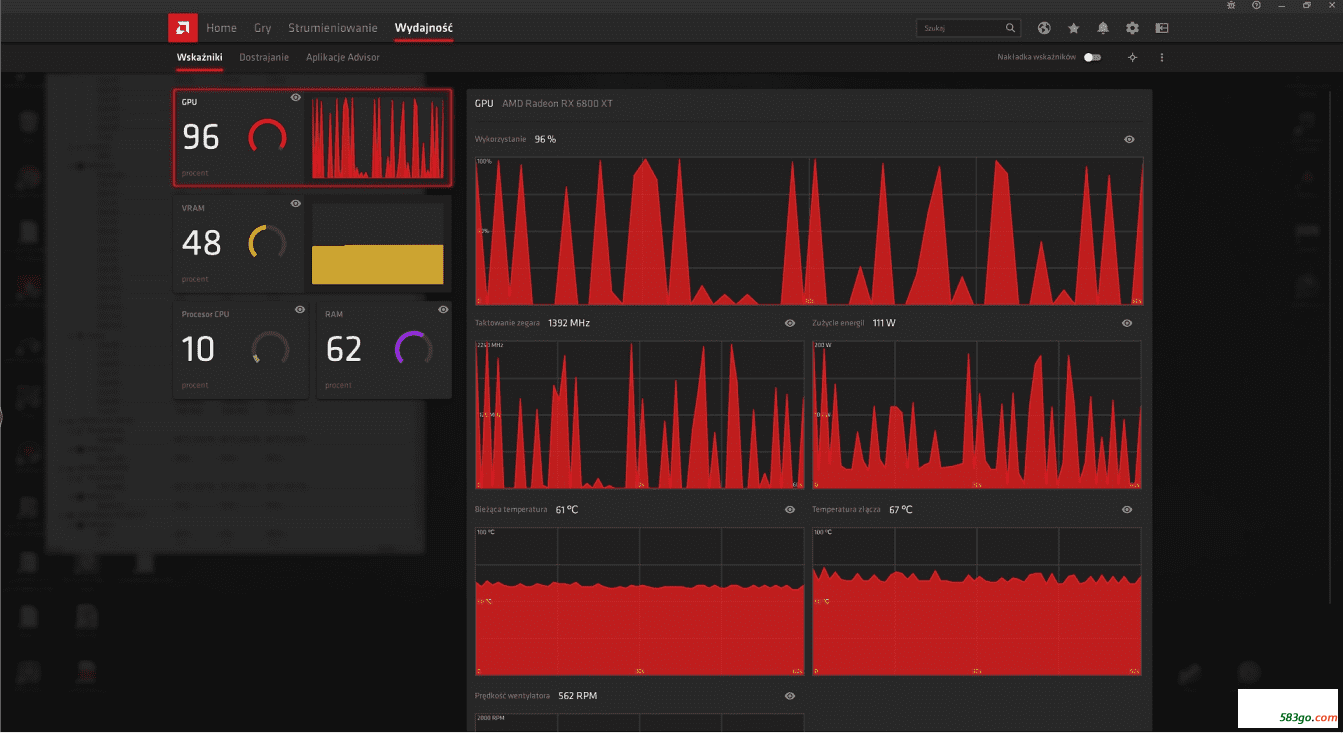Select the Wydajność tab
1343x733 pixels.
click(424, 28)
